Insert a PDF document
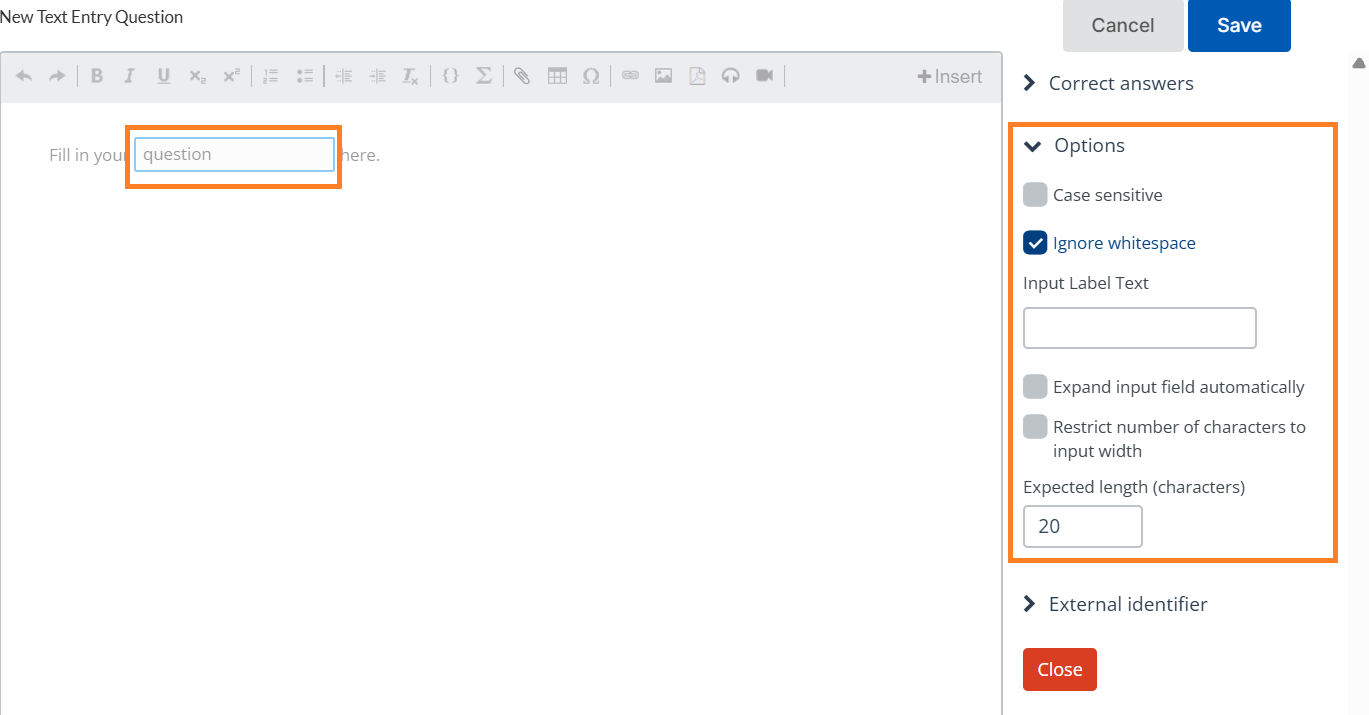 point(697,76)
